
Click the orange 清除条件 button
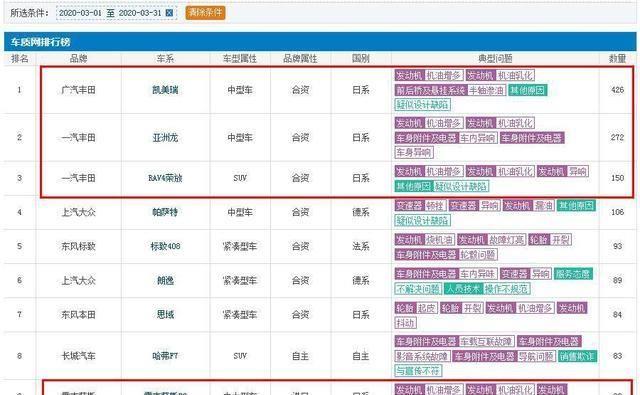pos(205,13)
